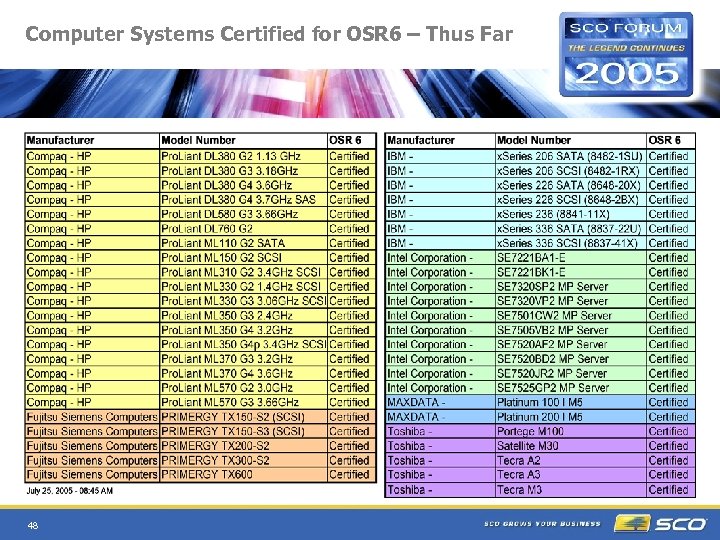Select the PRIMERGY TX150-S2 (SCSI) cell

(243, 417)
